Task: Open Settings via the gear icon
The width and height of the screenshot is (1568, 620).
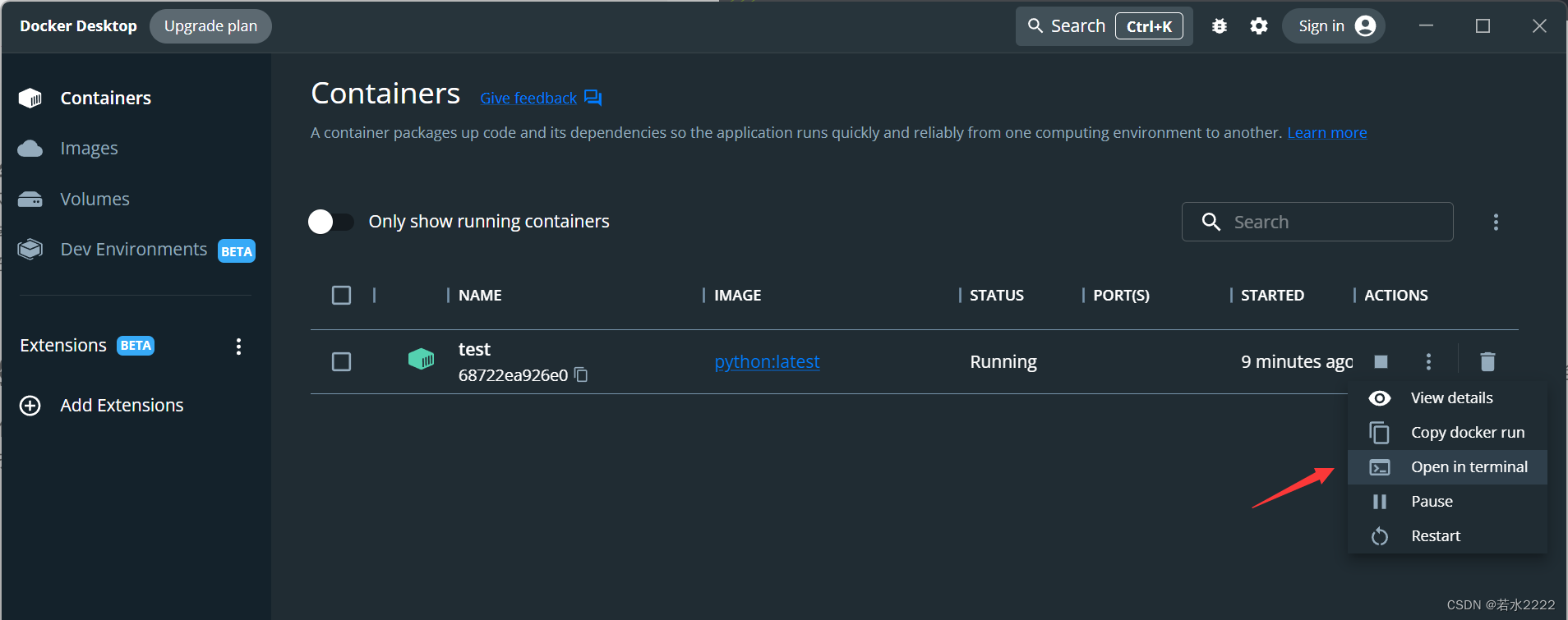Action: (1259, 26)
